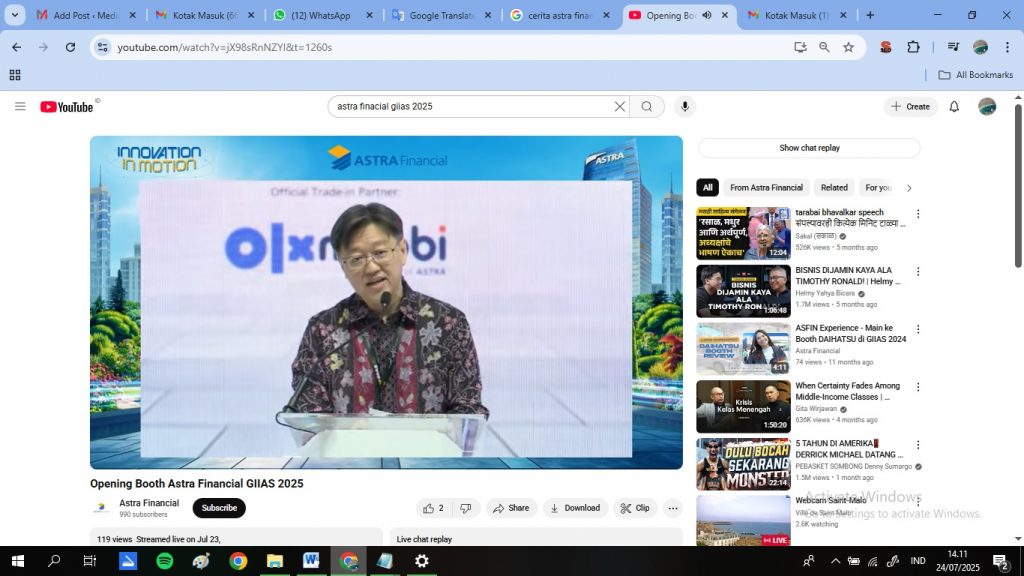
Task: Like the Astra Financial video
Action: [x=434, y=508]
